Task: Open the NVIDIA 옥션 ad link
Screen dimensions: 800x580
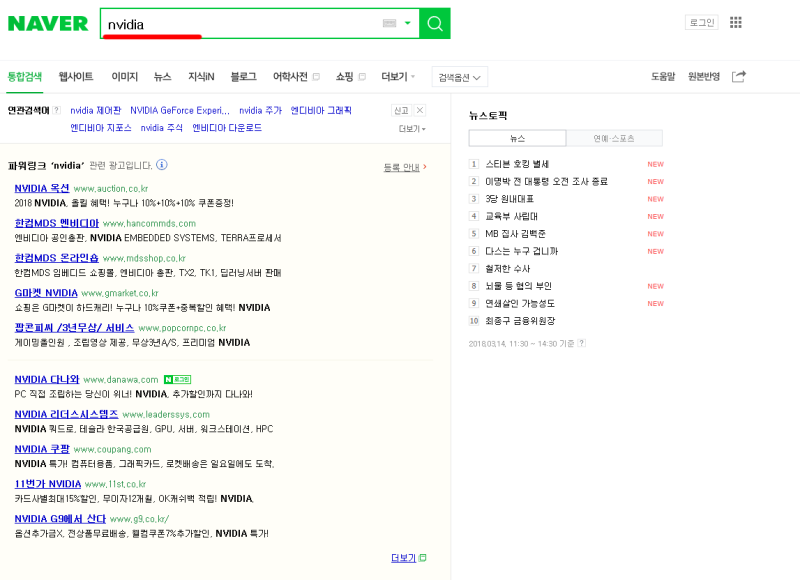Action: click(42, 188)
